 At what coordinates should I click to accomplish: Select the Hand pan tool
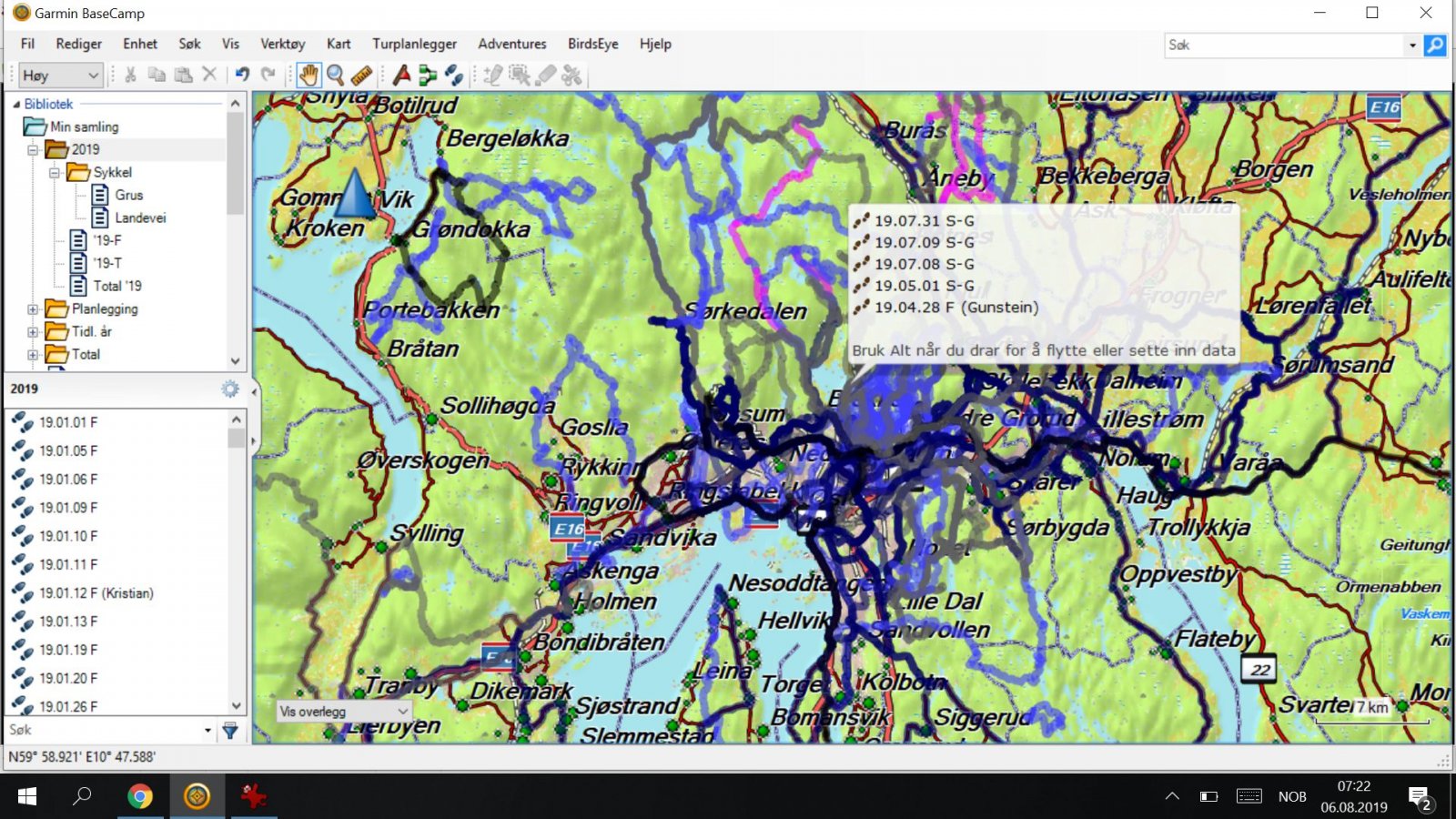(308, 75)
